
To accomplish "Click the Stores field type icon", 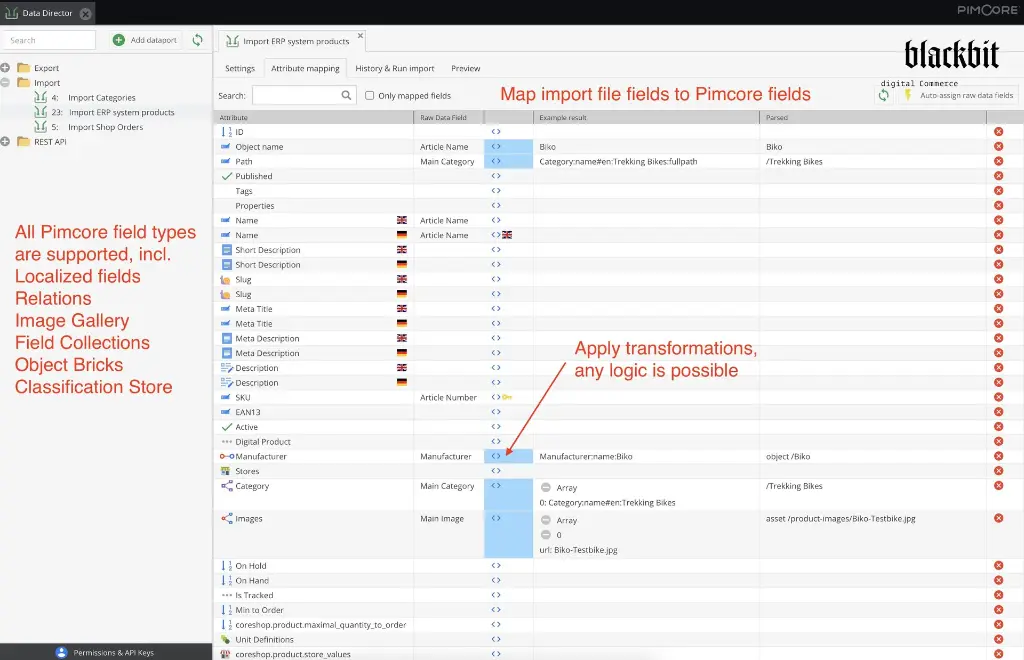I will tap(226, 471).
